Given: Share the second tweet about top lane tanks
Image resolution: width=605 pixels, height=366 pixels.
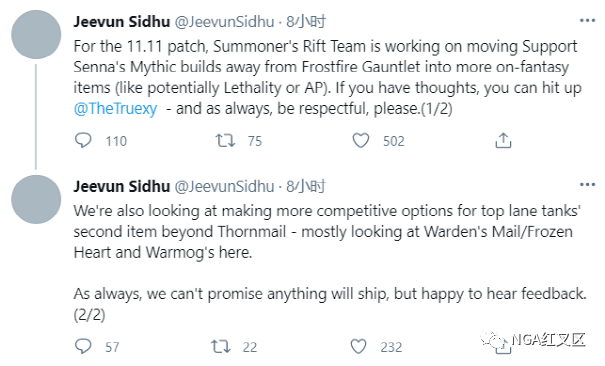Looking at the screenshot, I should tap(503, 347).
